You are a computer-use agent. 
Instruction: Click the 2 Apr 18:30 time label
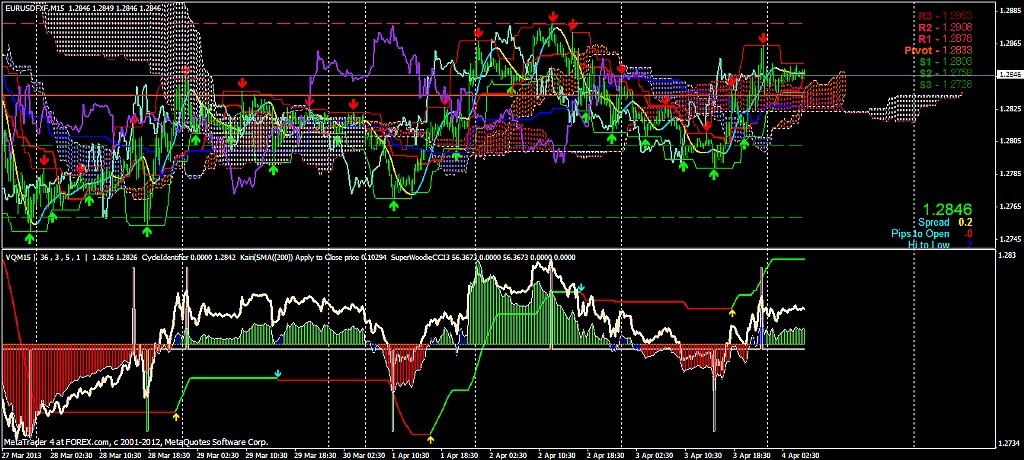608,455
